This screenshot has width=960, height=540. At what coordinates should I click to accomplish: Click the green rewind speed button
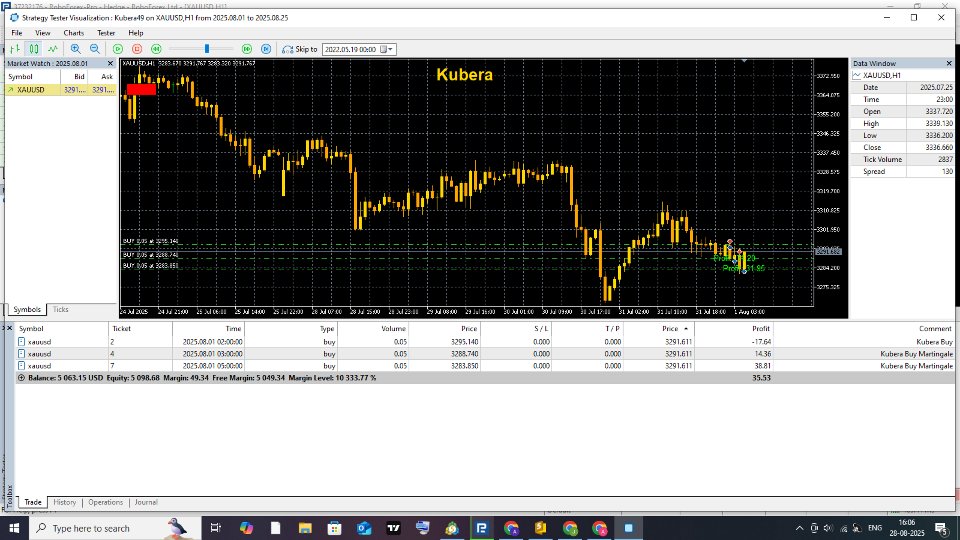(156, 49)
